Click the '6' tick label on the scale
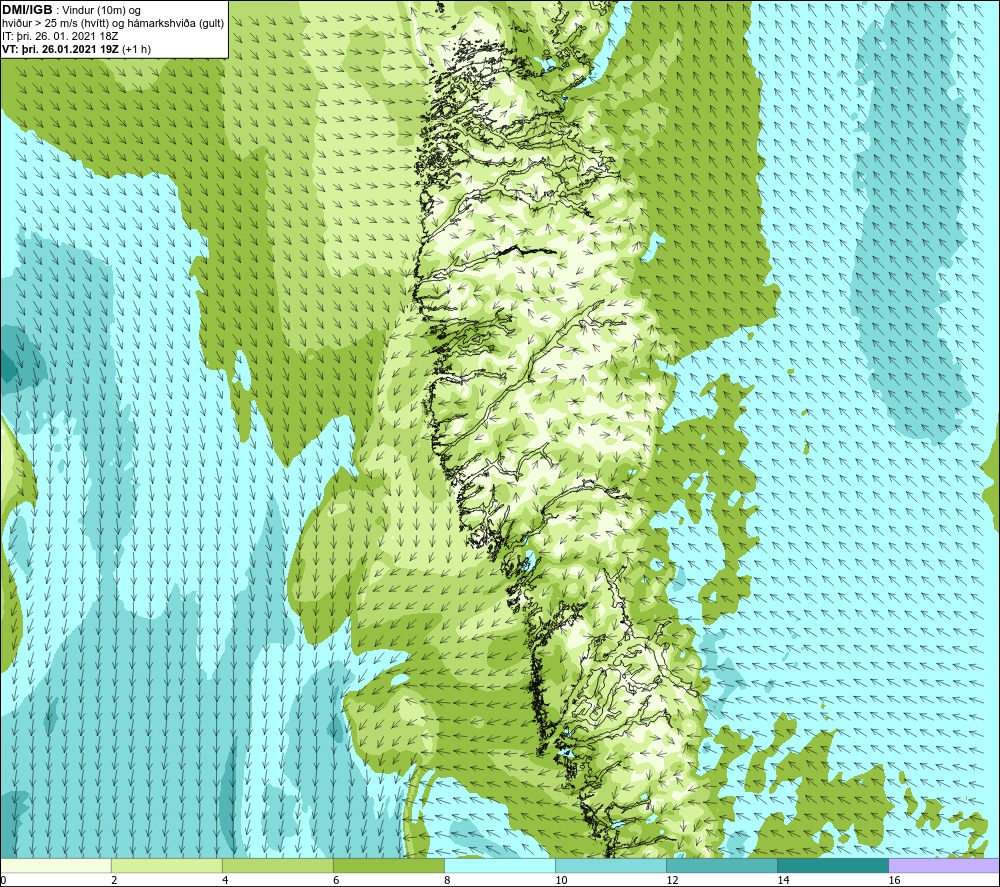The image size is (1000, 887). tap(336, 881)
